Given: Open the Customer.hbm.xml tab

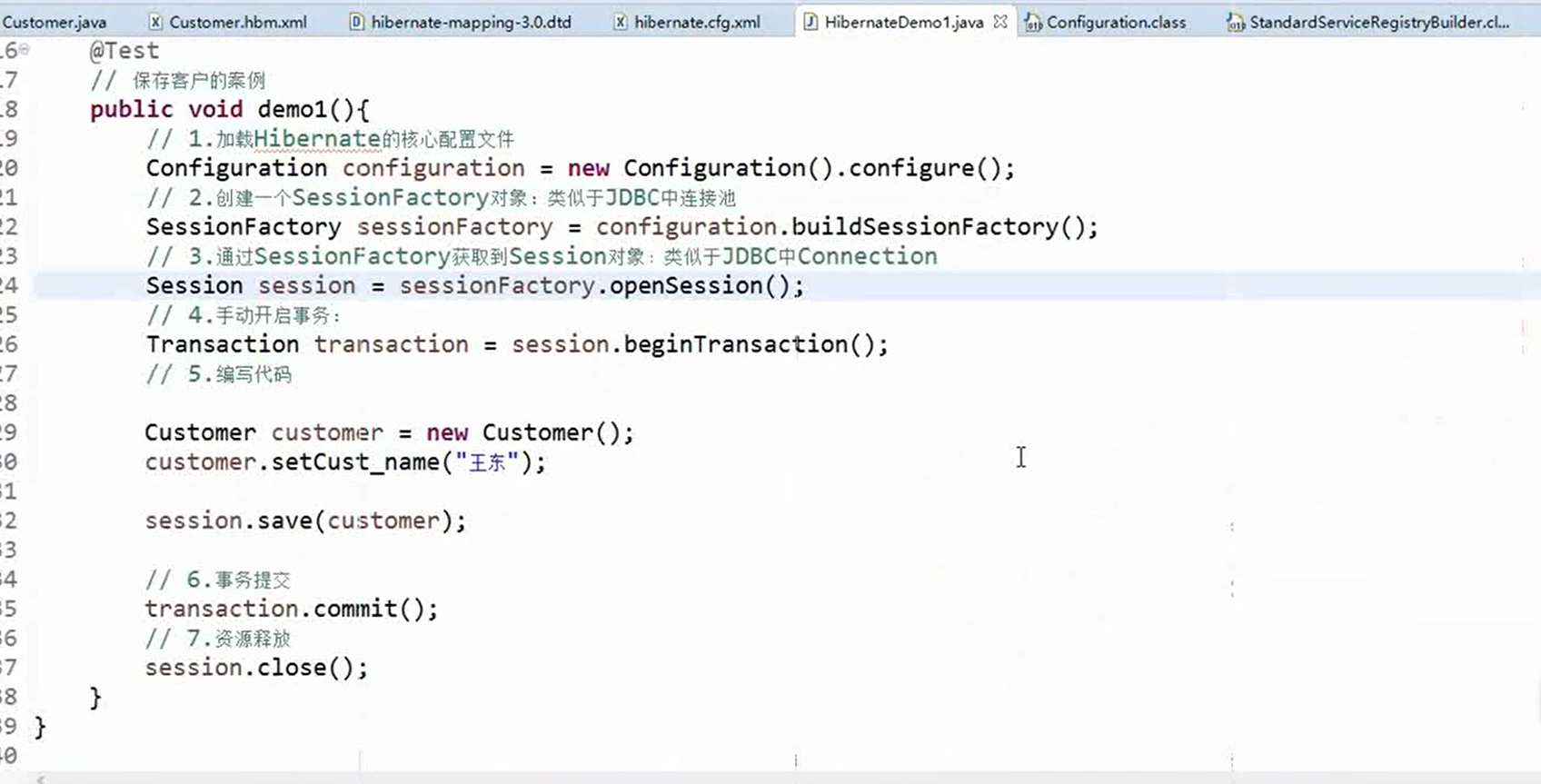Looking at the screenshot, I should (x=228, y=22).
